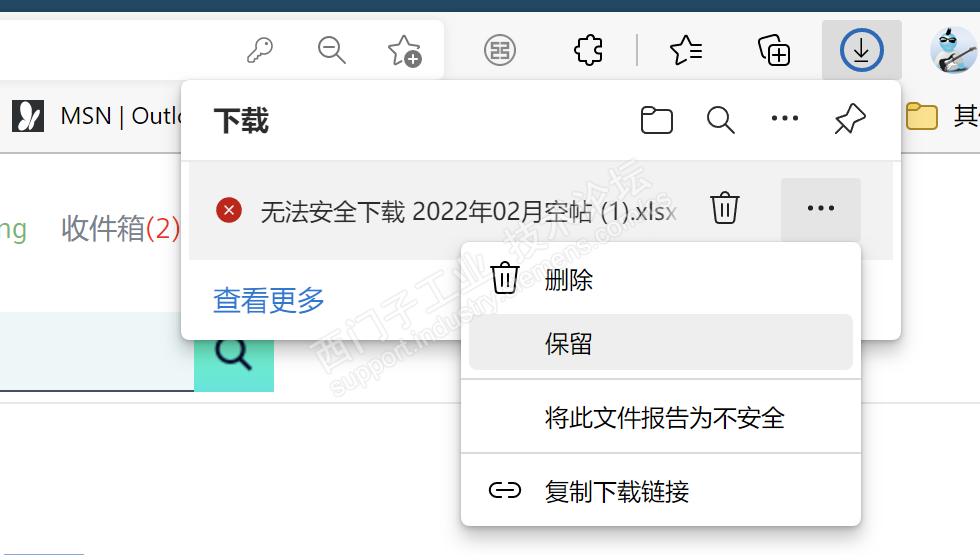Screen dimensions: 980x555
Task: Open the favorites list icon
Action: pyautogui.click(x=686, y=50)
